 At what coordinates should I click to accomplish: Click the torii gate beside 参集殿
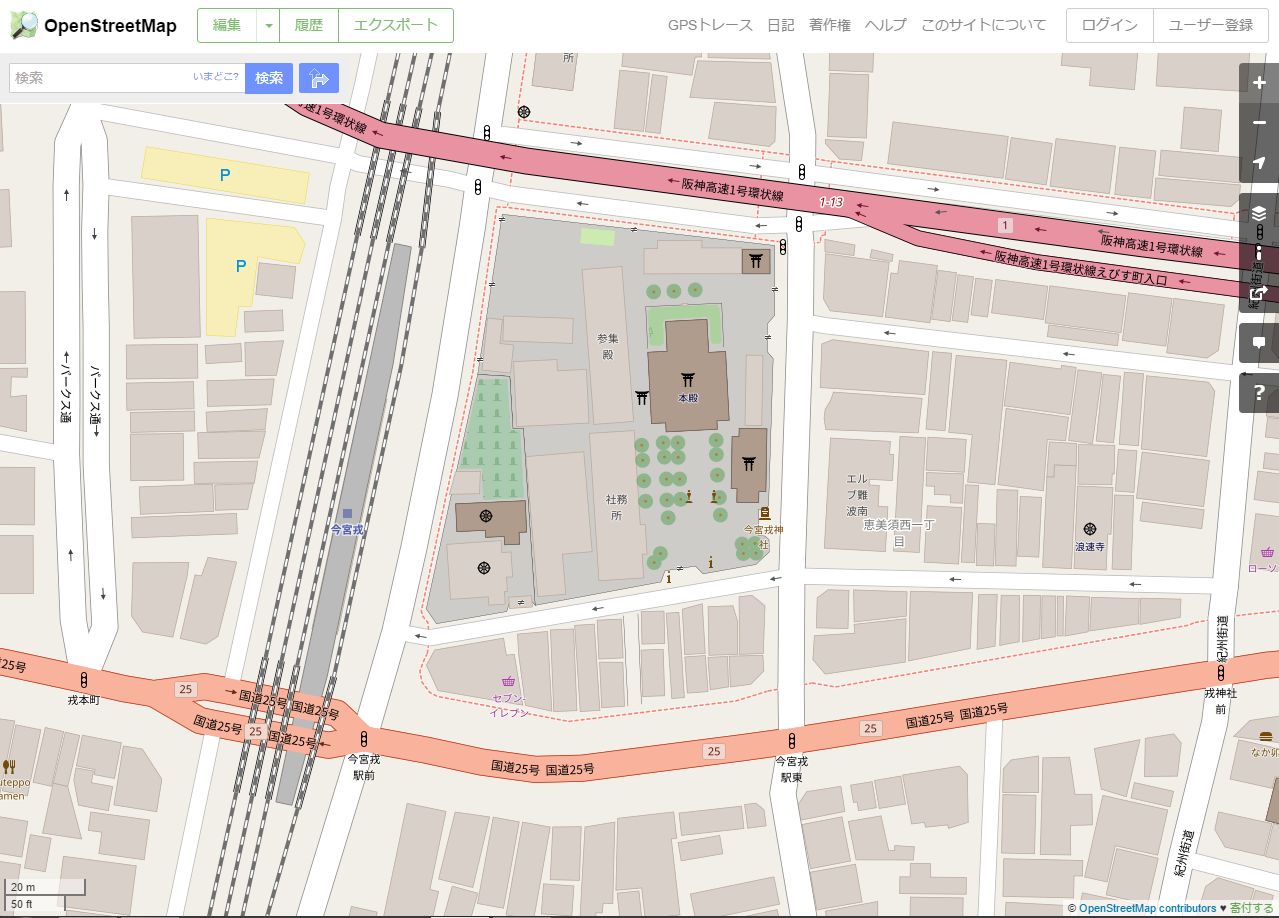point(643,398)
